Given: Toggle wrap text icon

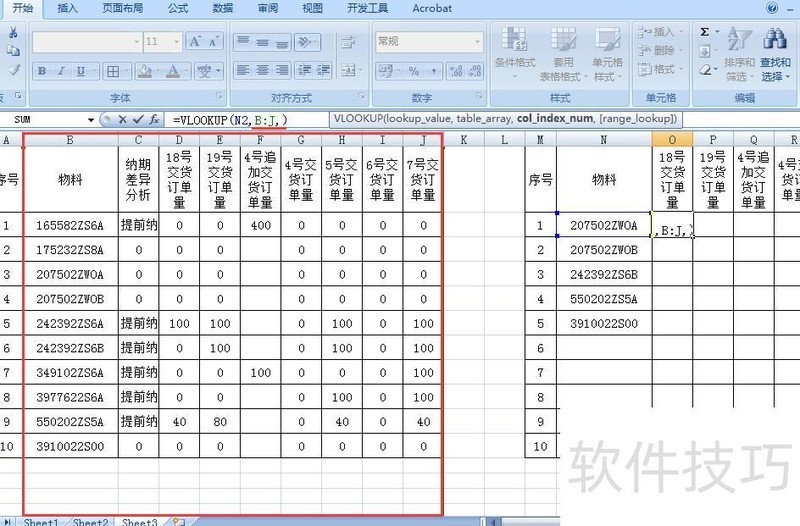Looking at the screenshot, I should point(348,42).
